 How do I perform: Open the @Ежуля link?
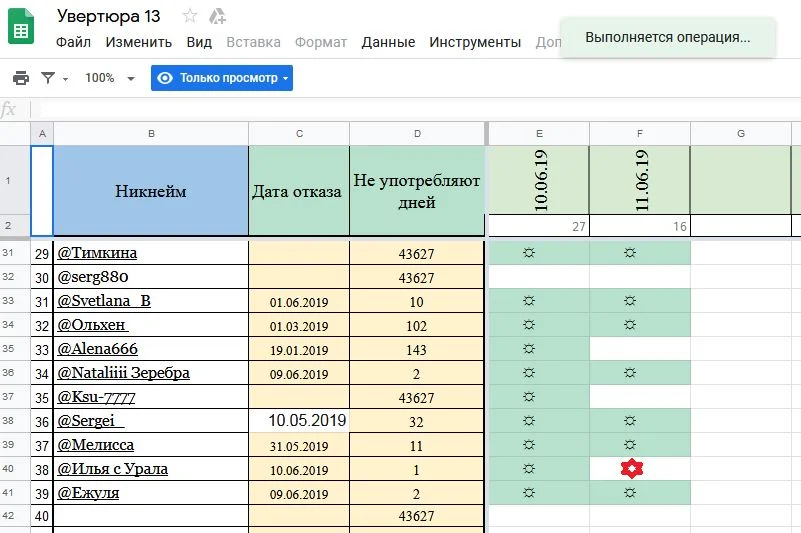point(88,493)
